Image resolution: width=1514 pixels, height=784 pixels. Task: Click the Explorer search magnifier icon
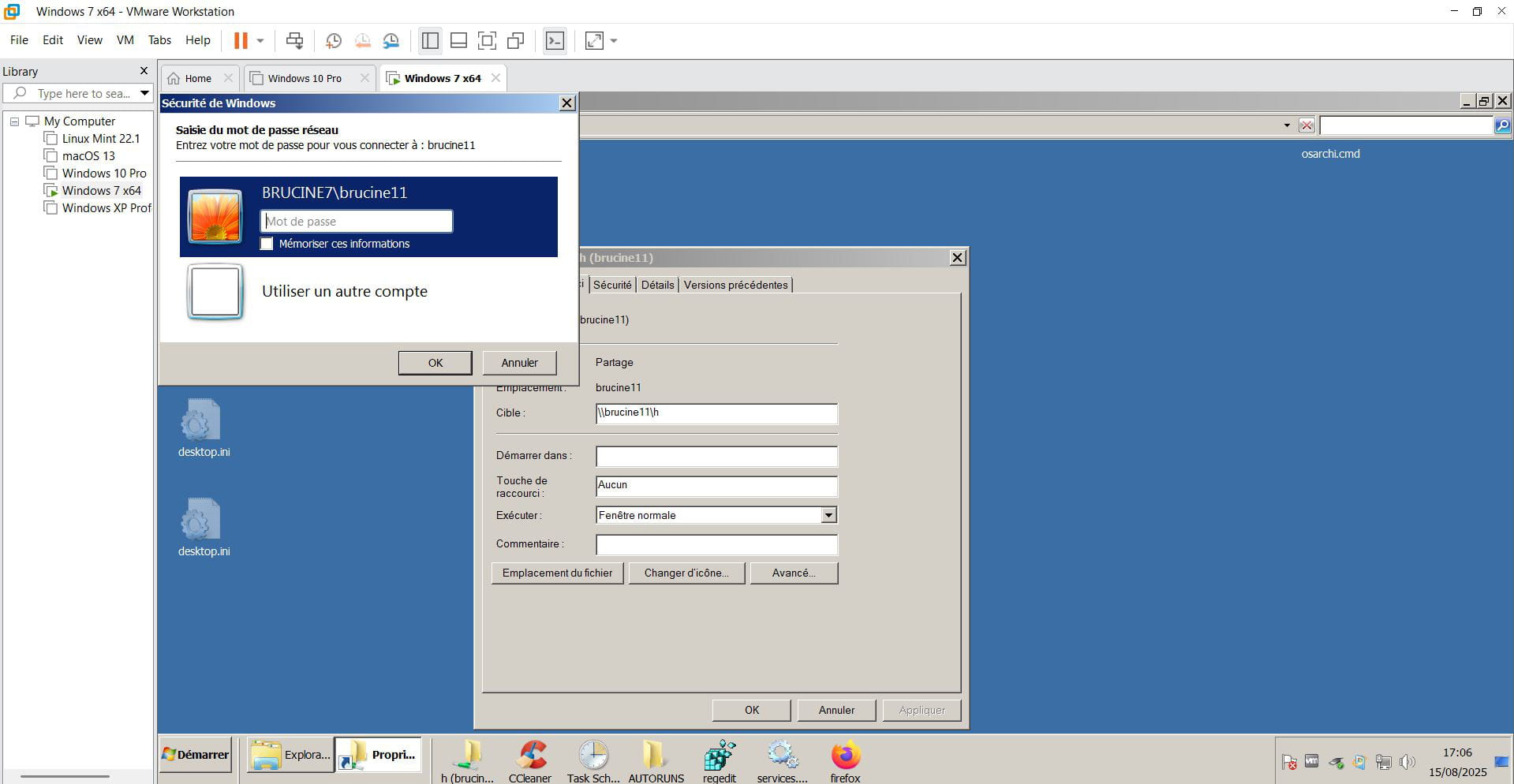click(1502, 125)
